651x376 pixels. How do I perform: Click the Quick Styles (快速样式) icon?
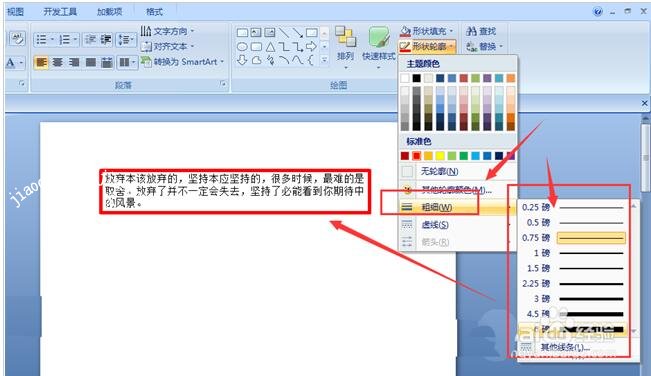(x=378, y=38)
